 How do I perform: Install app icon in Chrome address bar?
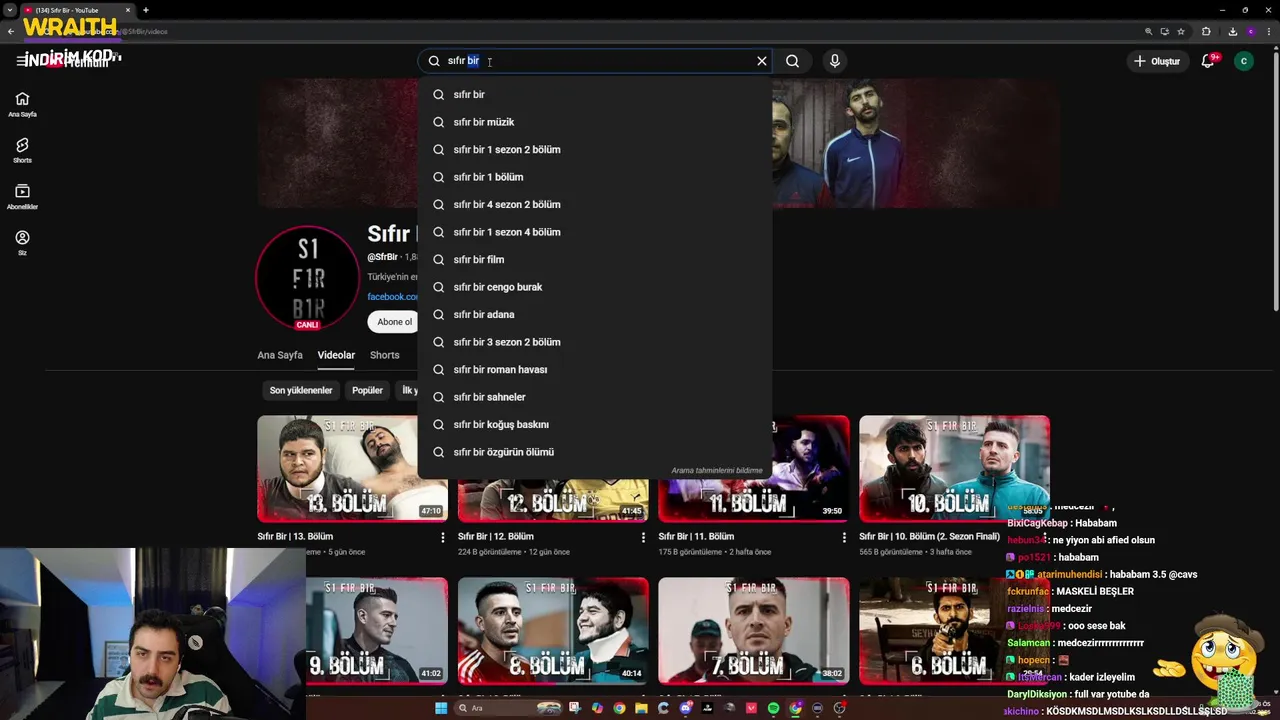[1165, 31]
